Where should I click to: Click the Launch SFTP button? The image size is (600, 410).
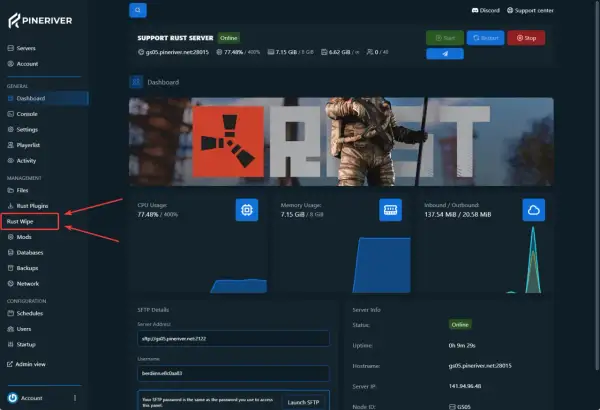coord(303,402)
